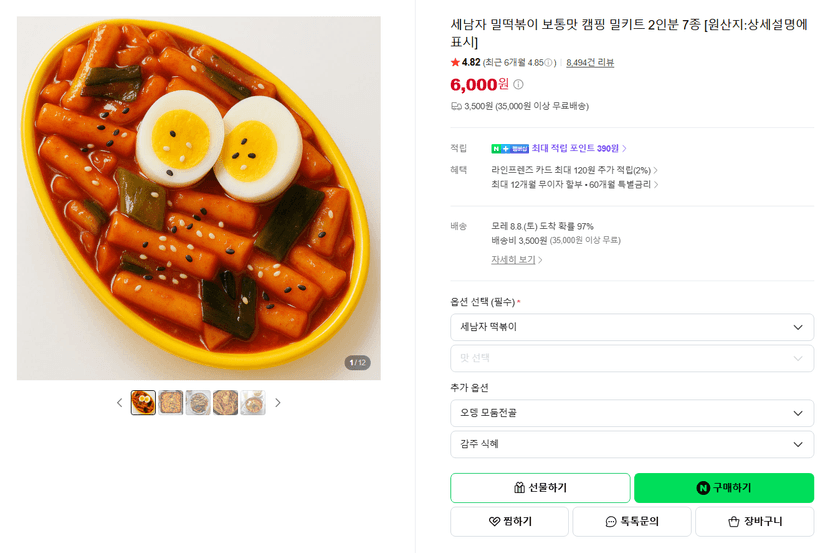Open the 맛 선택 flavor dropdown
The height and width of the screenshot is (553, 828).
click(632, 358)
